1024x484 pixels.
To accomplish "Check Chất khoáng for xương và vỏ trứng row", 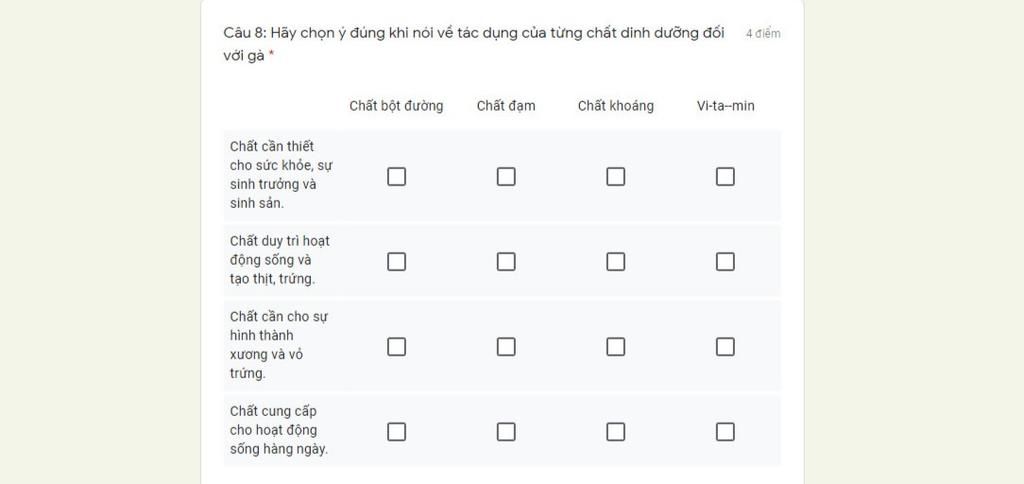I will 615,346.
